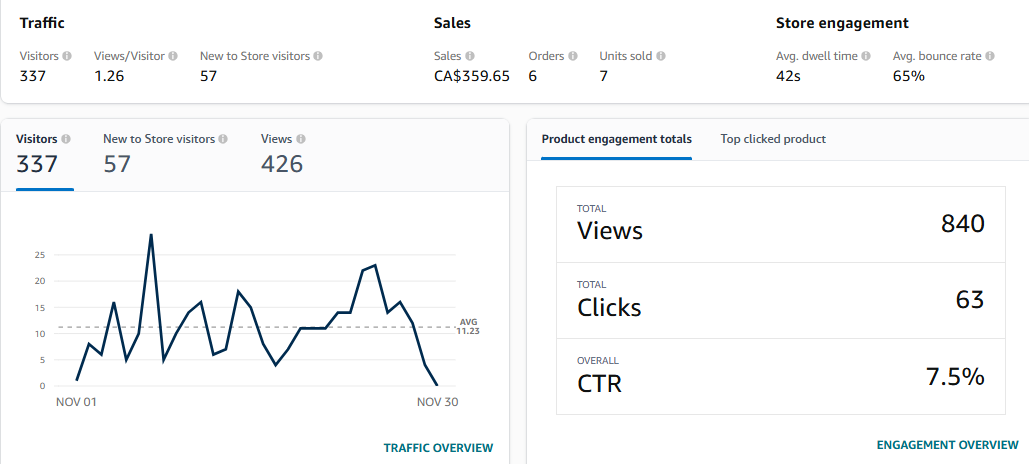Open the Top clicked product tab
Image resolution: width=1029 pixels, height=464 pixels.
(x=773, y=140)
